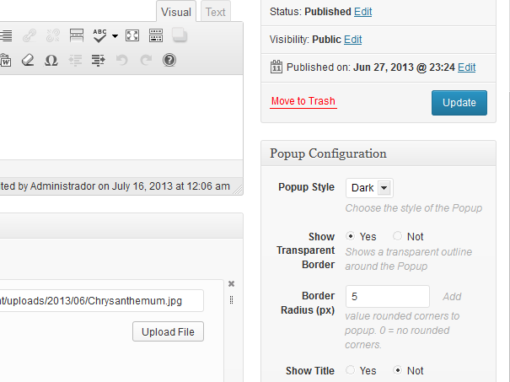
Task: Click the insert link chain icon
Action: point(29,35)
